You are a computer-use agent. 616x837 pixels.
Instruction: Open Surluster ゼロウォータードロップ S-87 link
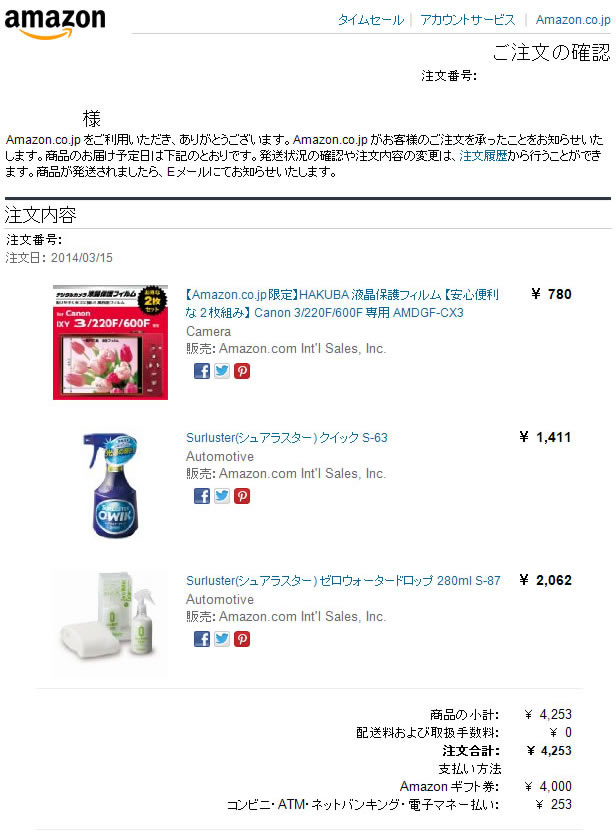tap(343, 581)
